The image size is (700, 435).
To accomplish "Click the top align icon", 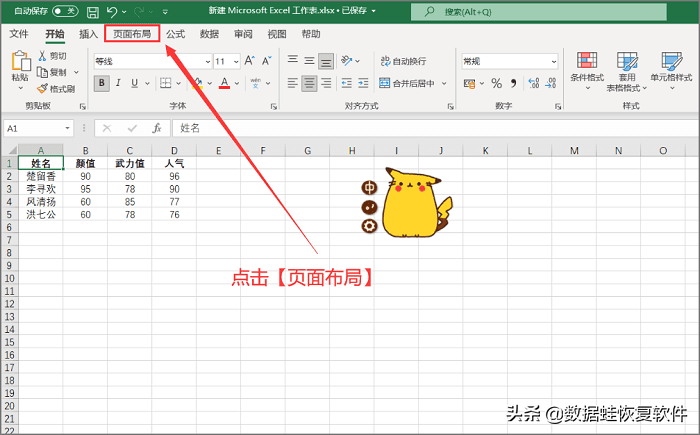I will pos(293,60).
